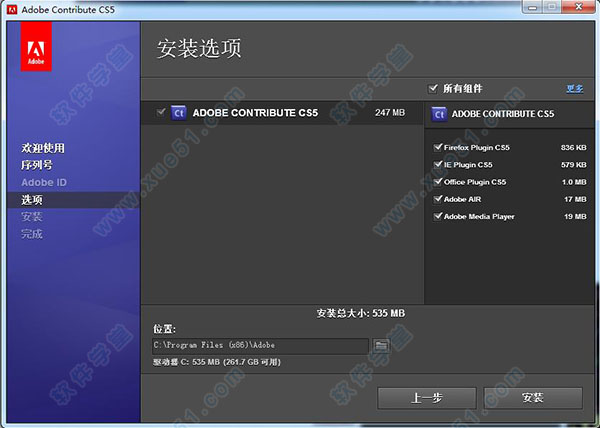Click the 247 MB size value
This screenshot has height=428, width=600.
click(390, 113)
